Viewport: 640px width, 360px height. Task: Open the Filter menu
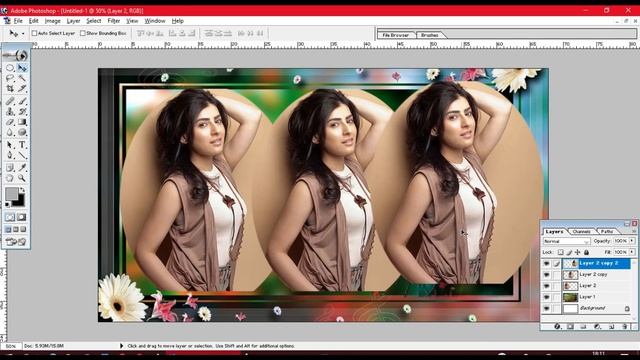coord(113,21)
